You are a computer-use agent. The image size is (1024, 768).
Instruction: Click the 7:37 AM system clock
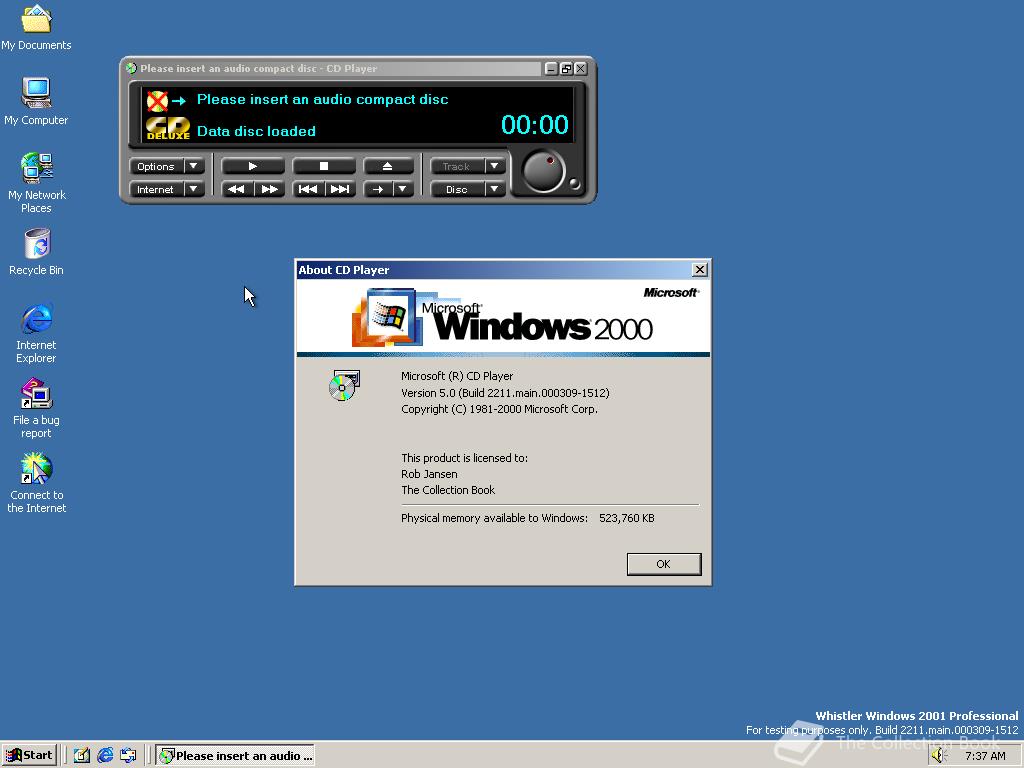[985, 756]
